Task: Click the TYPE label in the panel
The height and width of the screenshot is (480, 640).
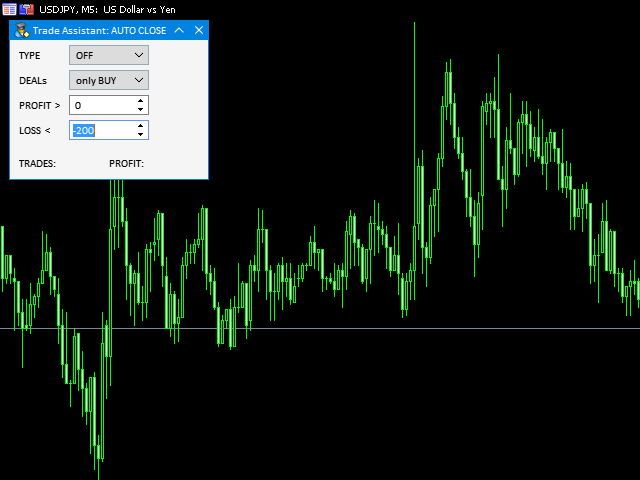Action: coord(30,55)
